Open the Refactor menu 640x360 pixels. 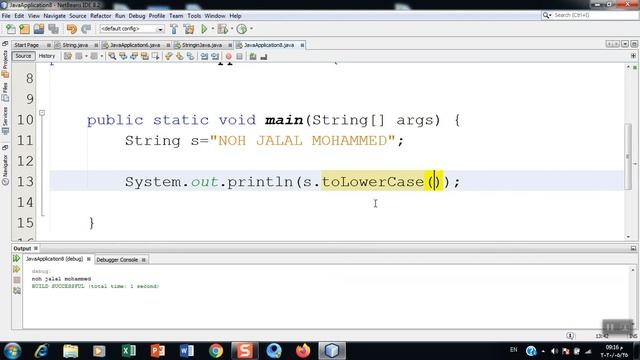(x=100, y=16)
